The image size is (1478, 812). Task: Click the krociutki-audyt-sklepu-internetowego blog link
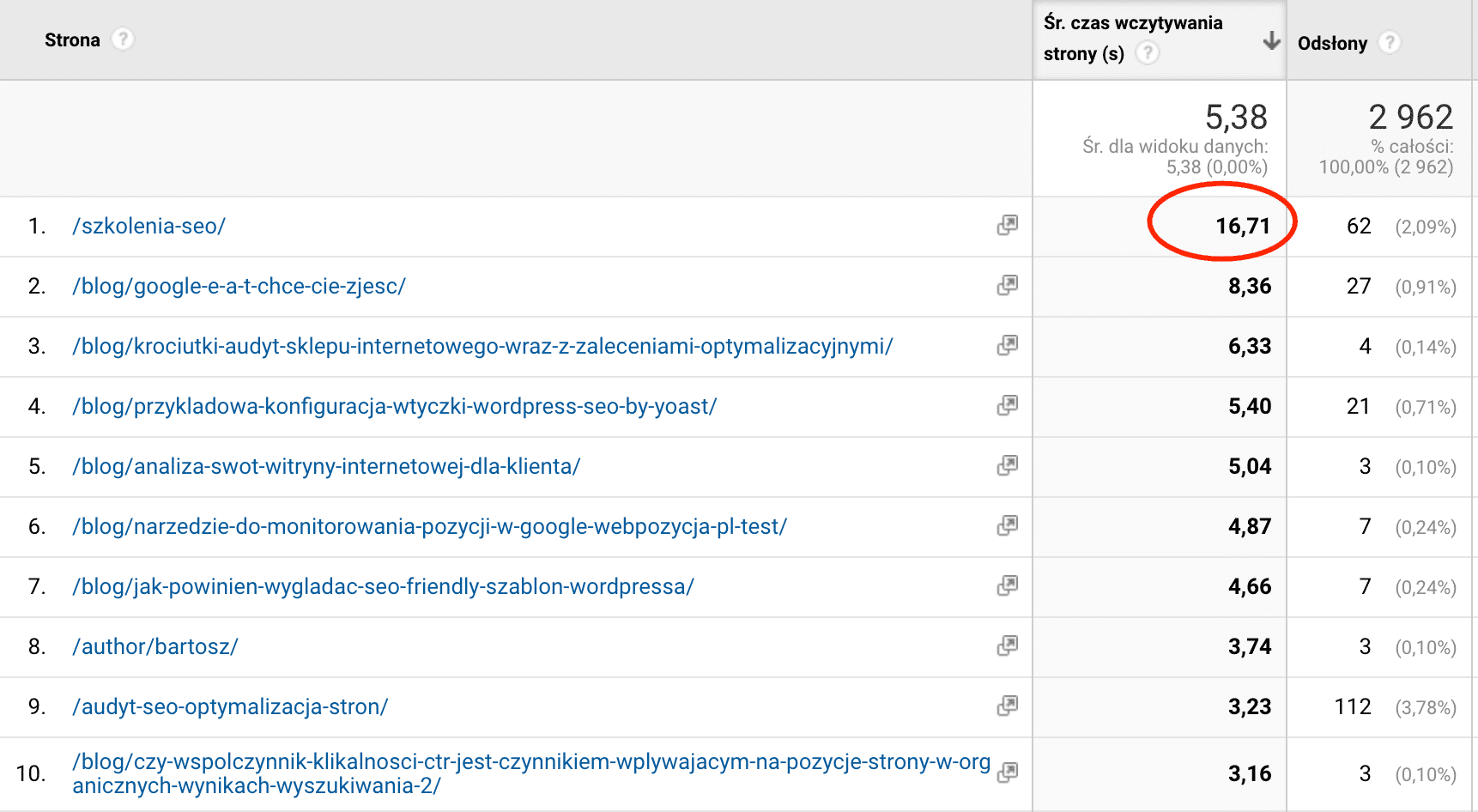pyautogui.click(x=482, y=347)
